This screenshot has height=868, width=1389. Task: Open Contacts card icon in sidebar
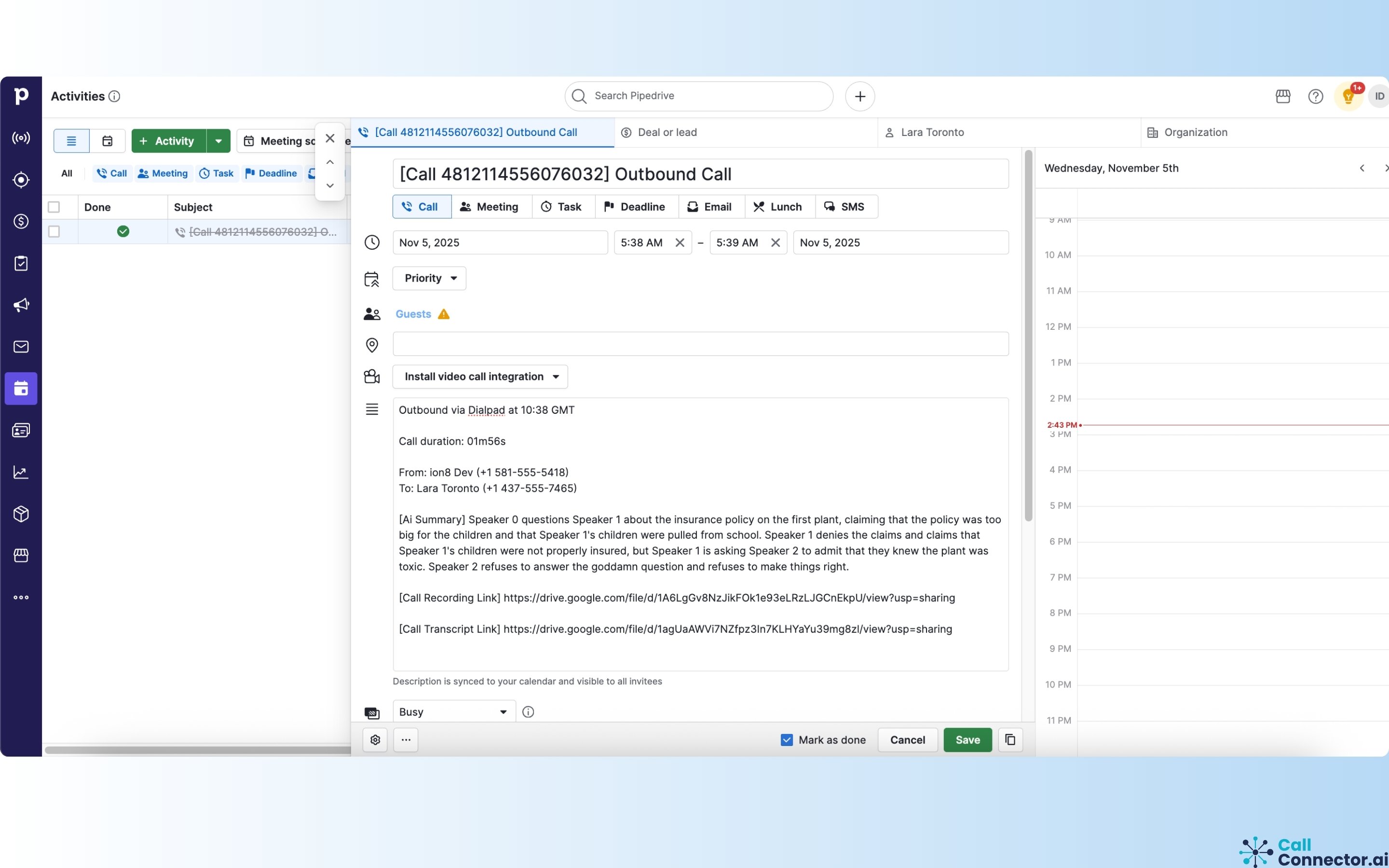(x=21, y=430)
